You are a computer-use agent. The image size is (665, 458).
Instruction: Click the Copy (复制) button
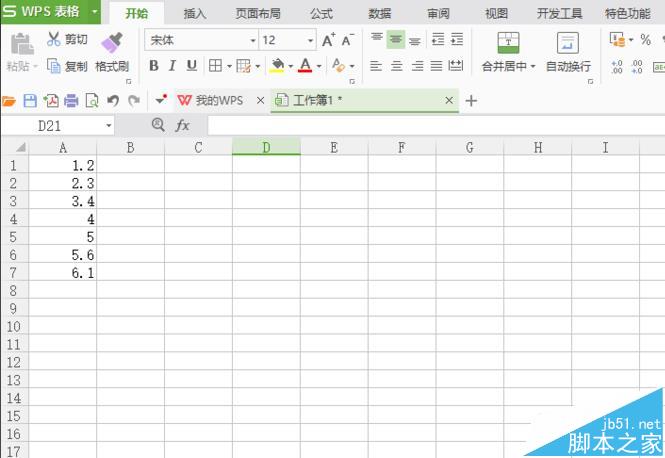click(x=67, y=66)
